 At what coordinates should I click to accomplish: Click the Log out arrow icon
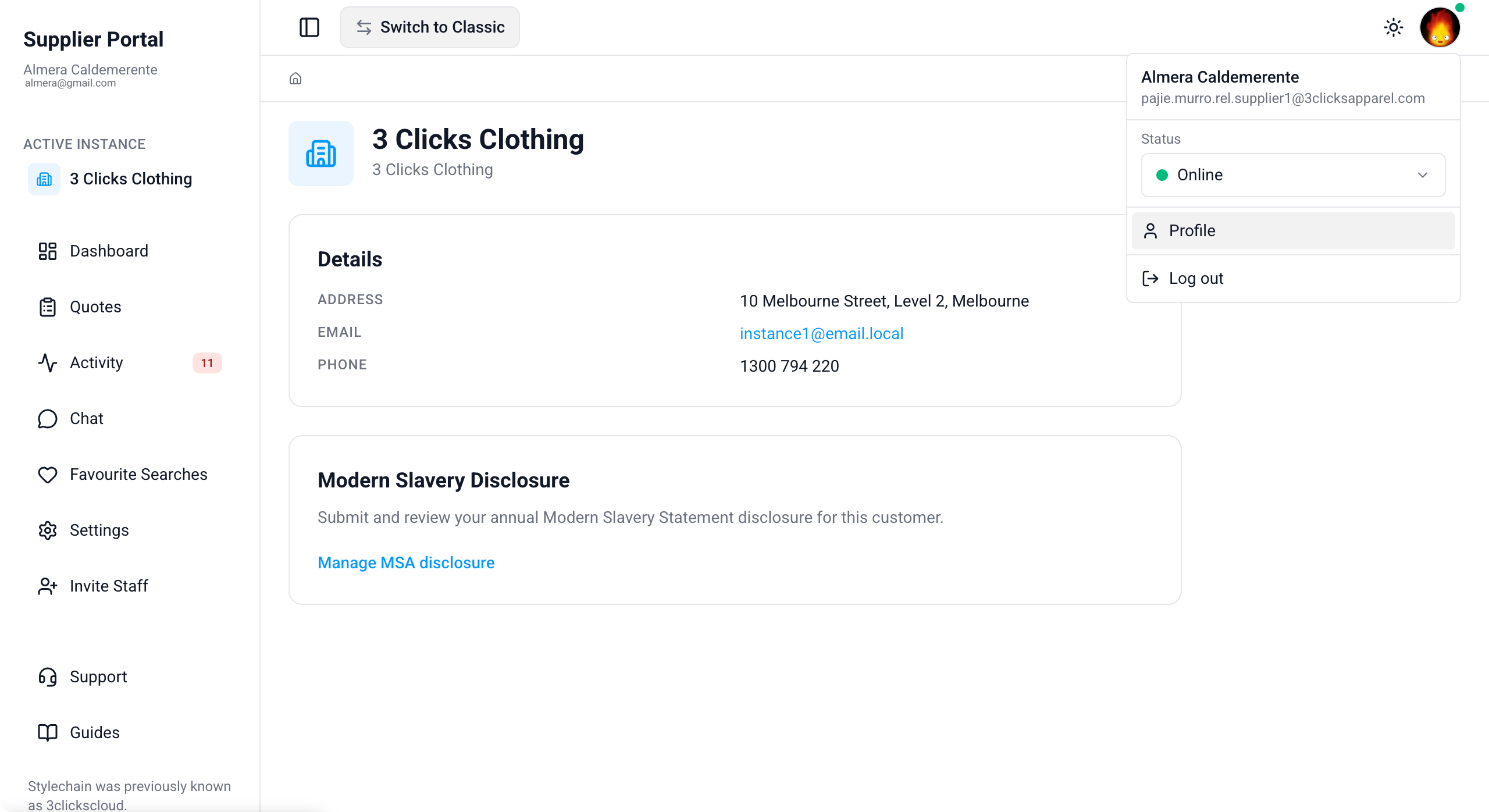tap(1150, 279)
